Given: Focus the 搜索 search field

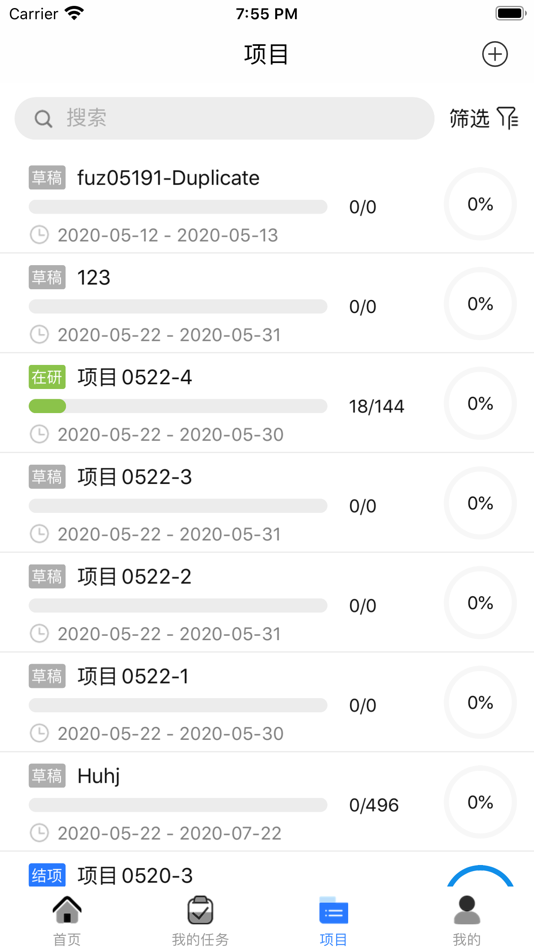Looking at the screenshot, I should pyautogui.click(x=224, y=119).
